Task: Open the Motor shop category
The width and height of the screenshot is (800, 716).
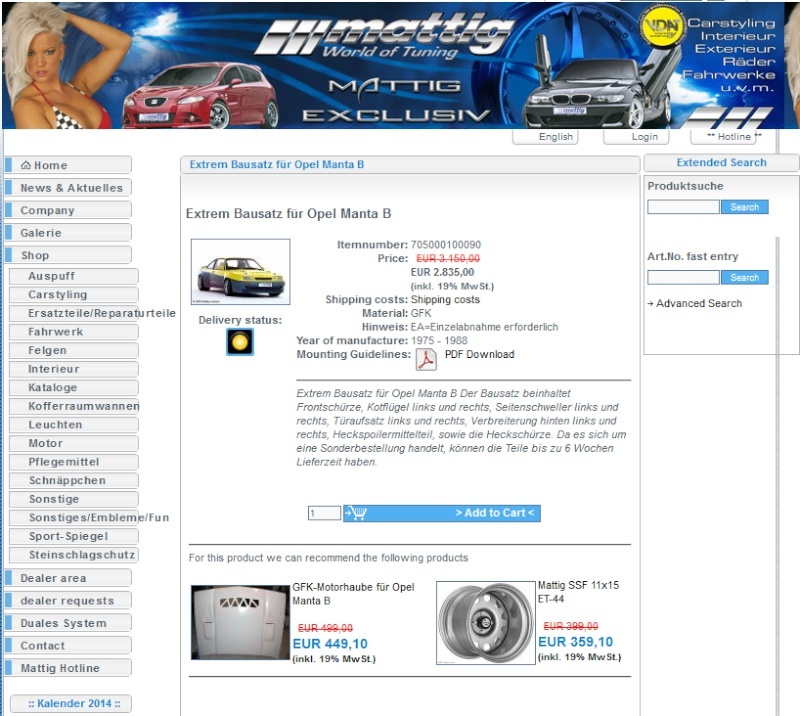Action: [x=73, y=443]
